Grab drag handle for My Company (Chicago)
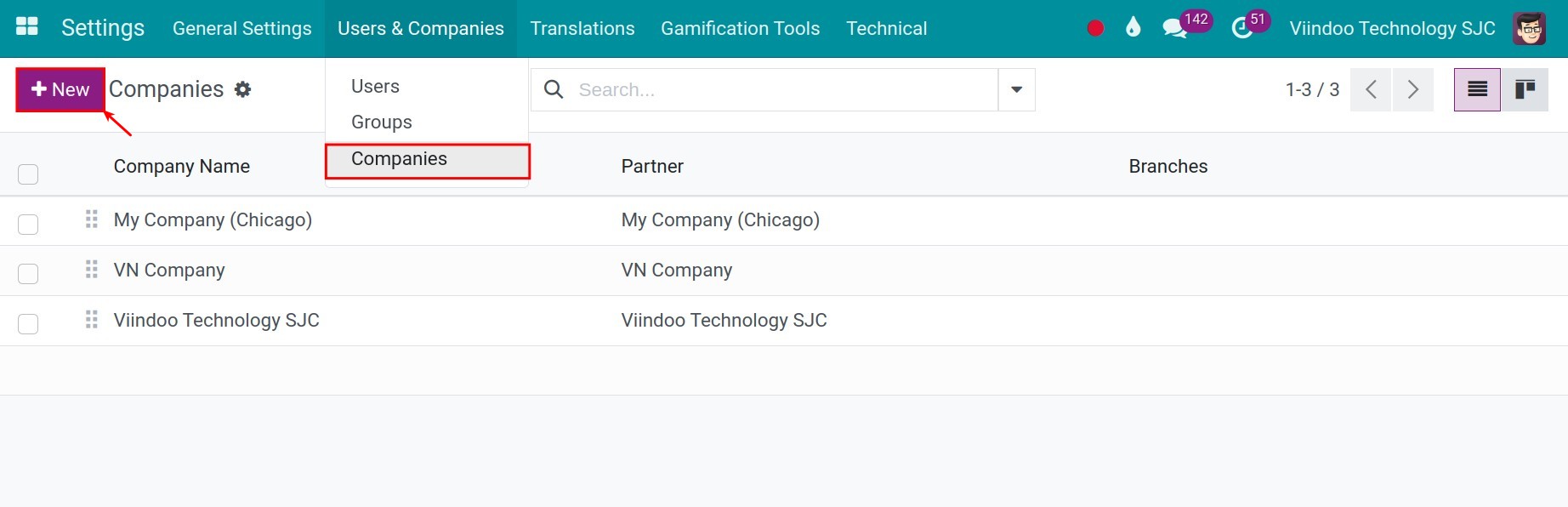The image size is (1568, 507). tap(92, 219)
